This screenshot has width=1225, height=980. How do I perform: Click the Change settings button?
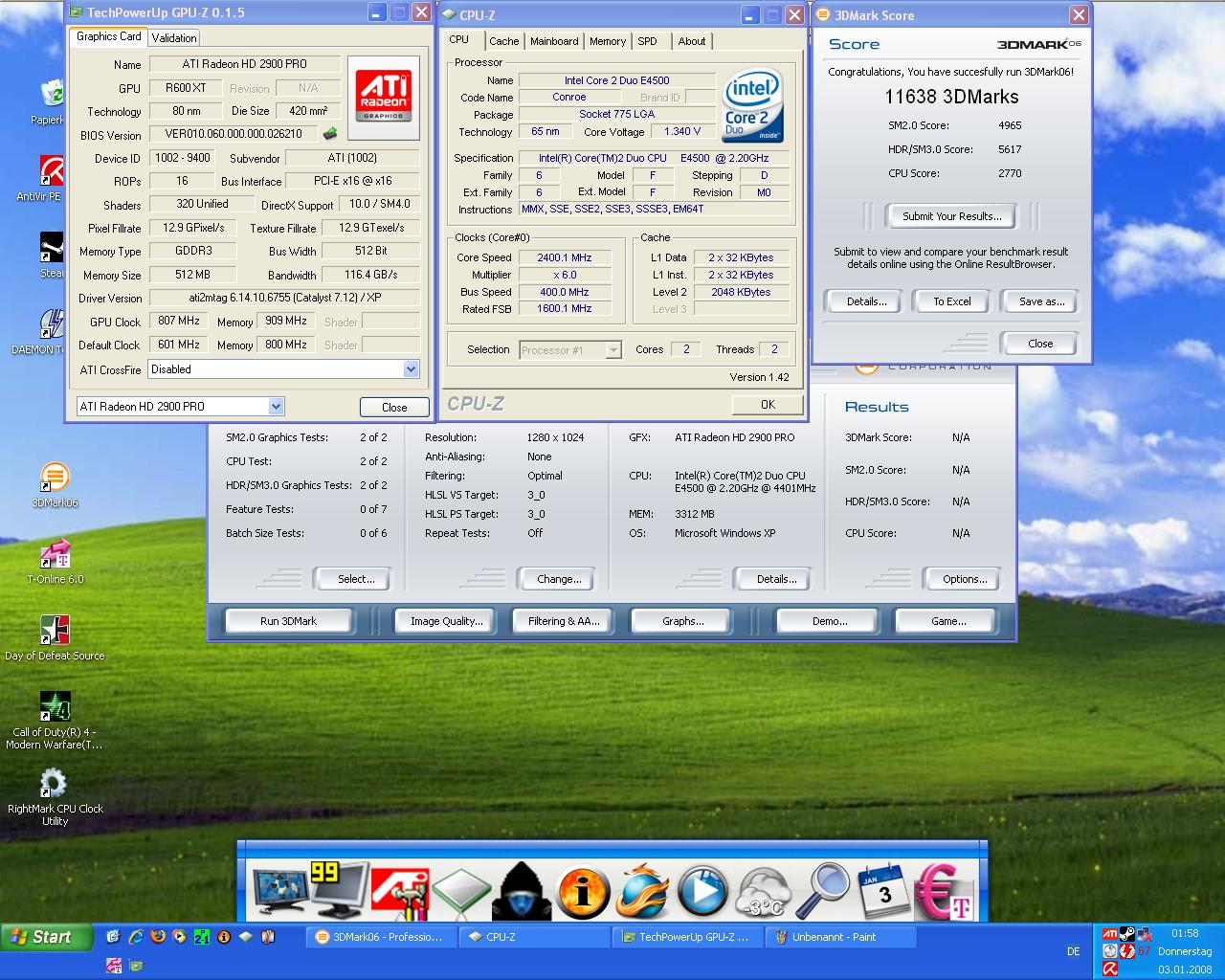click(559, 579)
